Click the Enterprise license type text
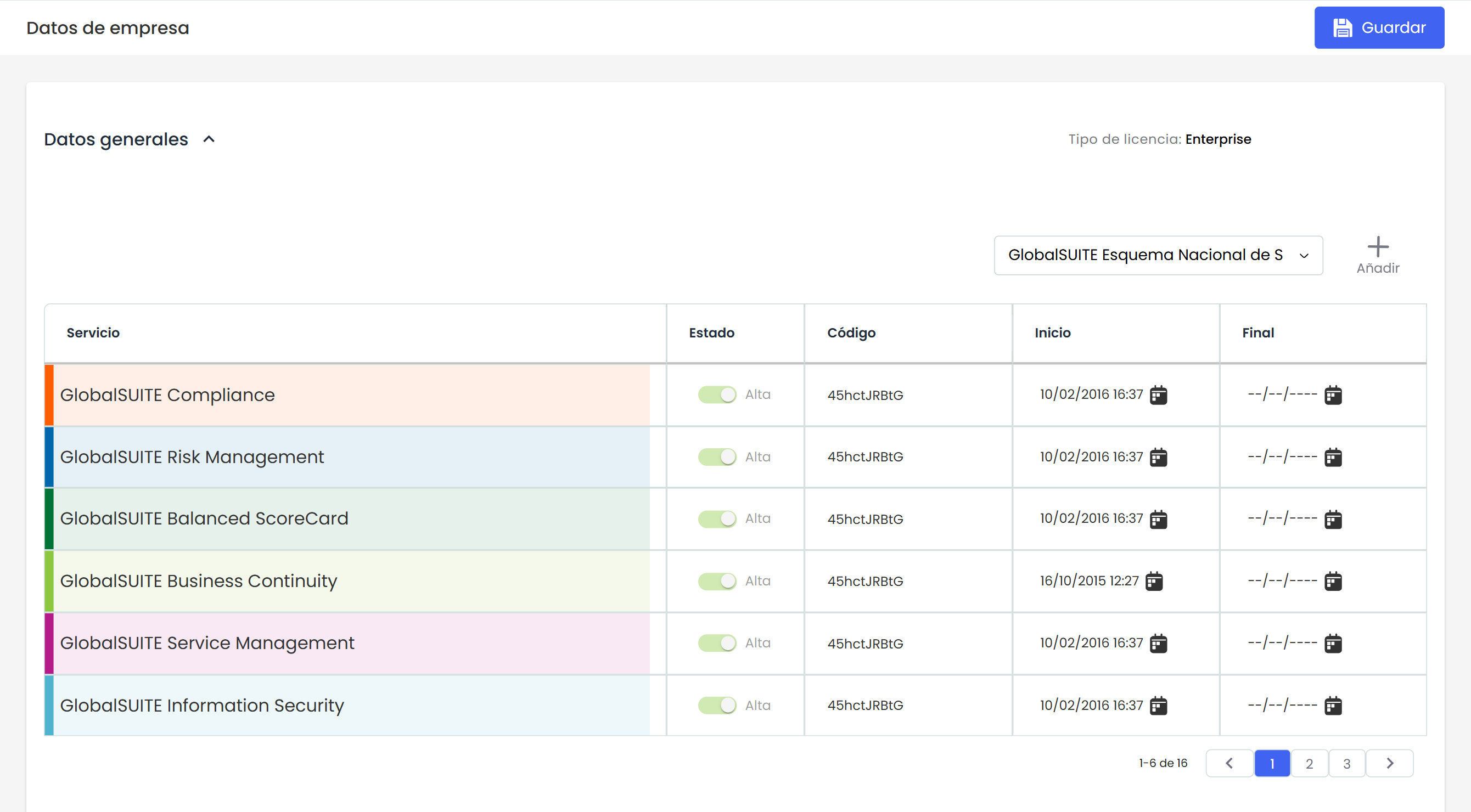 pos(1218,139)
